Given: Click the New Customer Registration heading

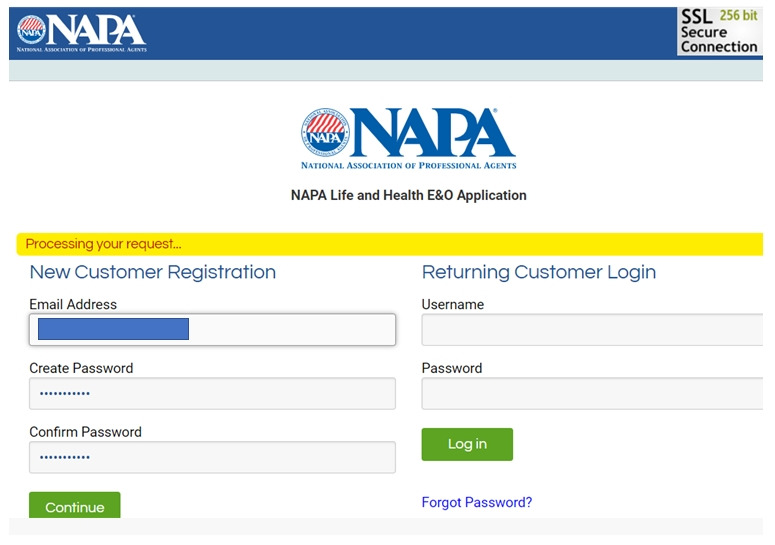Looking at the screenshot, I should pos(153,272).
